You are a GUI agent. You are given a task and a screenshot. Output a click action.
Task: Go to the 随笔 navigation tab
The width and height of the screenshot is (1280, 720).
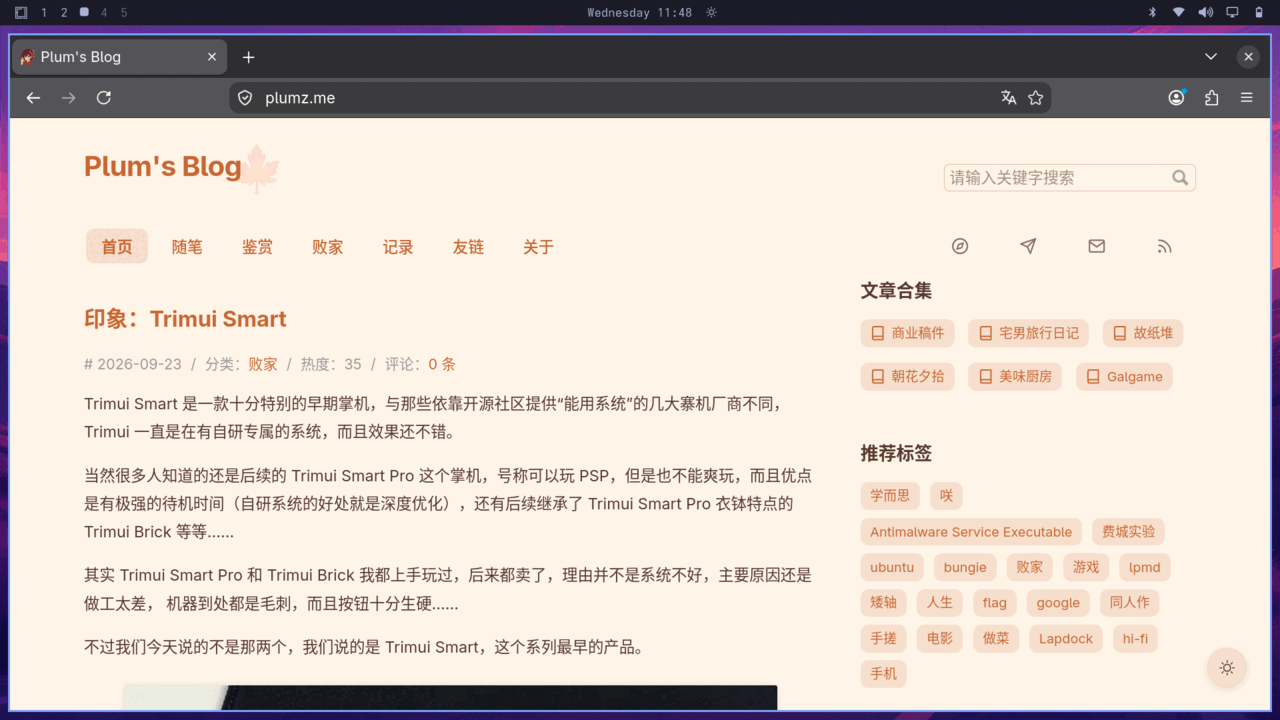187,246
